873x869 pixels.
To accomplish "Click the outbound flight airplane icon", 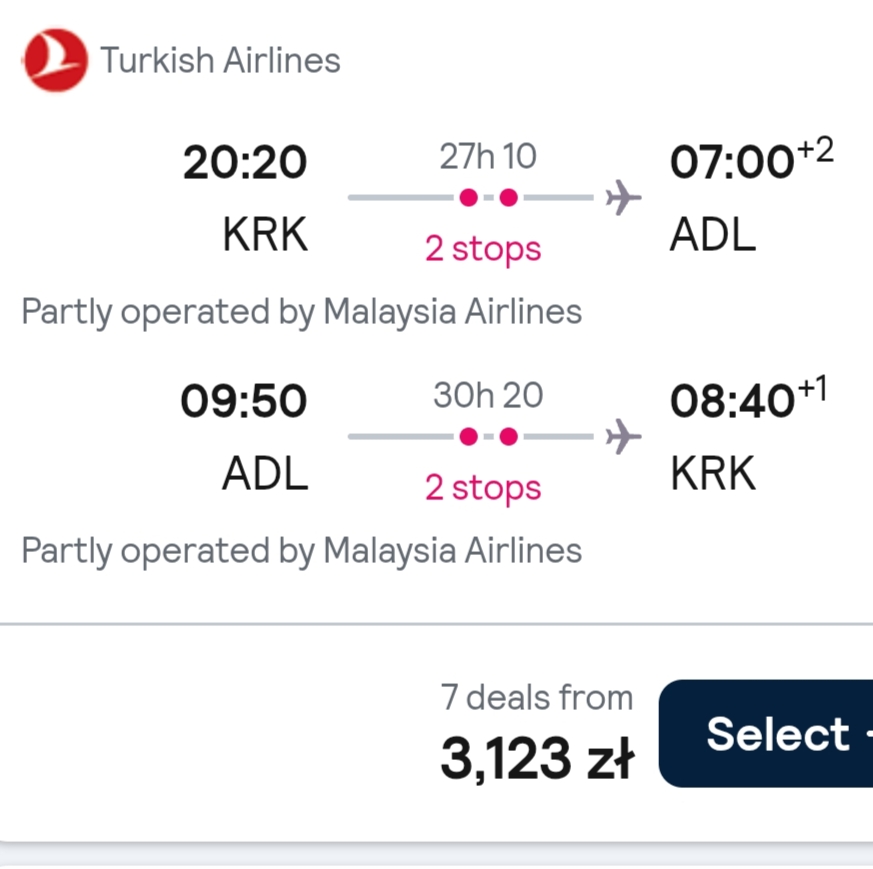I will [x=623, y=197].
